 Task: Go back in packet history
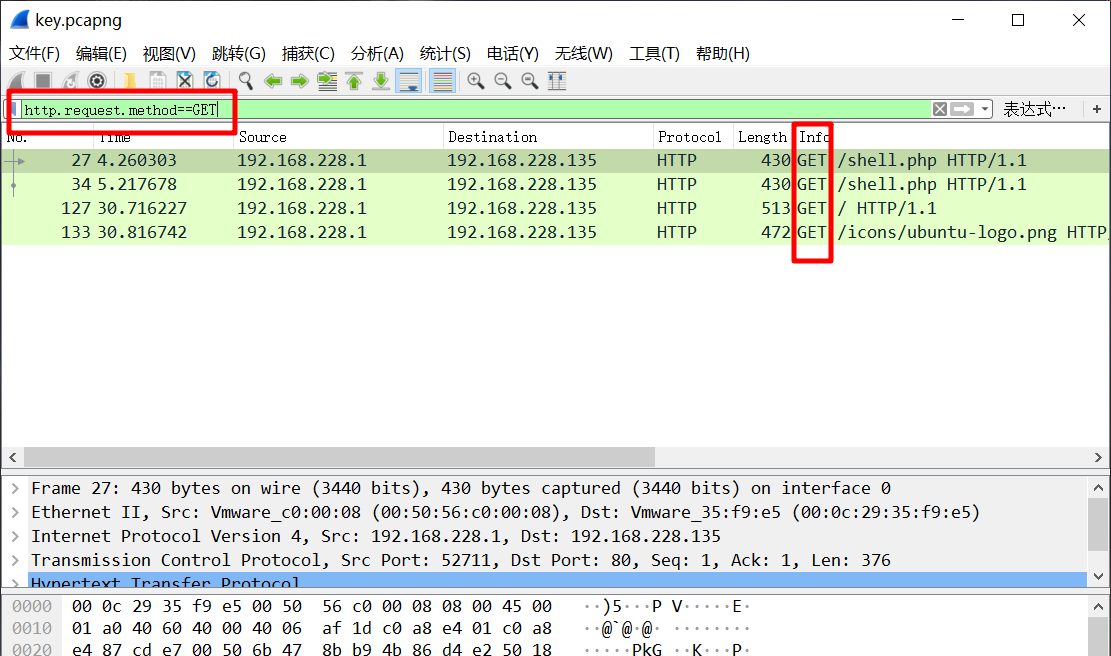click(x=273, y=81)
